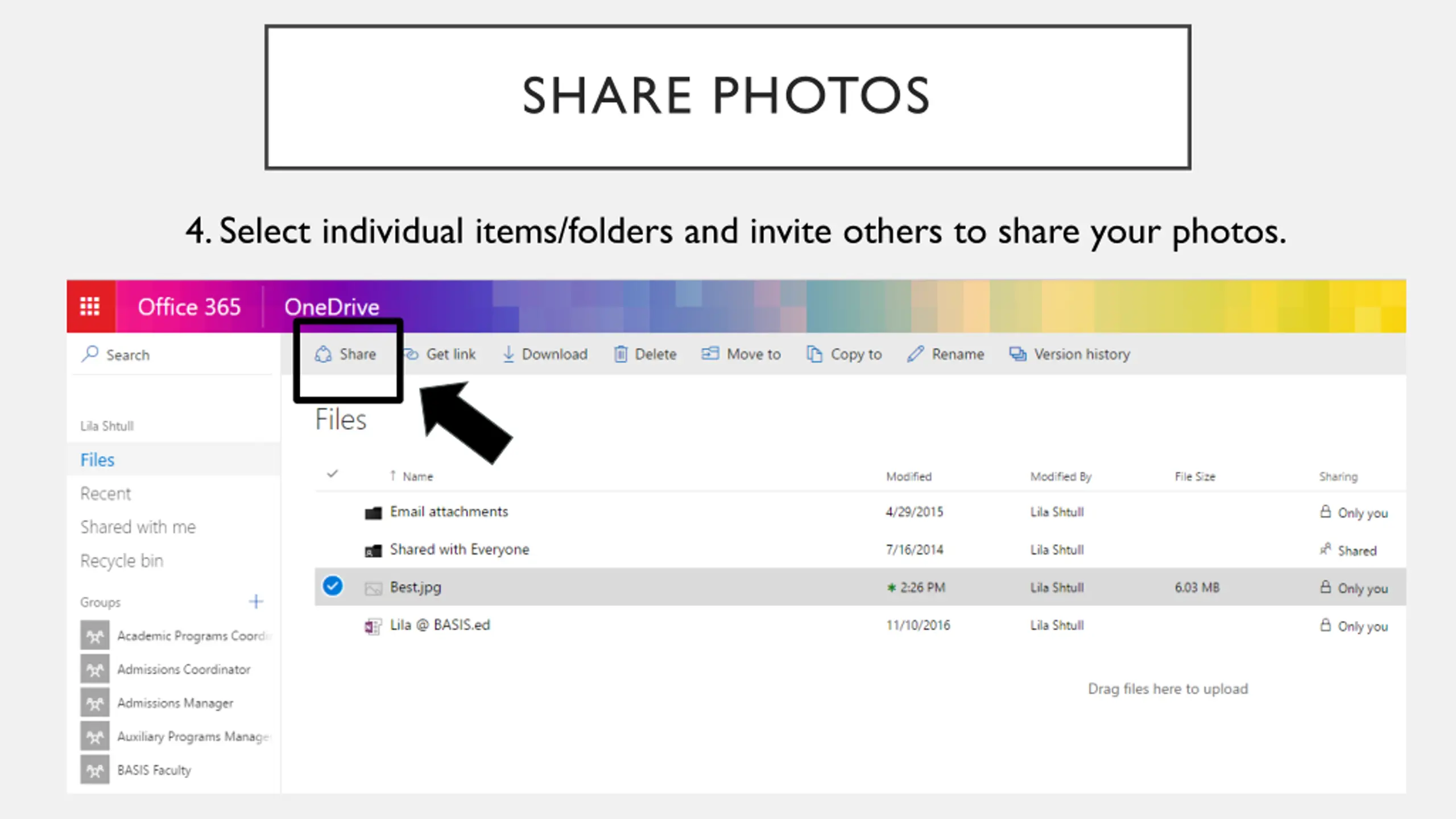The height and width of the screenshot is (819, 1456).
Task: Click the Shared with Everyone folder icon
Action: tap(373, 551)
